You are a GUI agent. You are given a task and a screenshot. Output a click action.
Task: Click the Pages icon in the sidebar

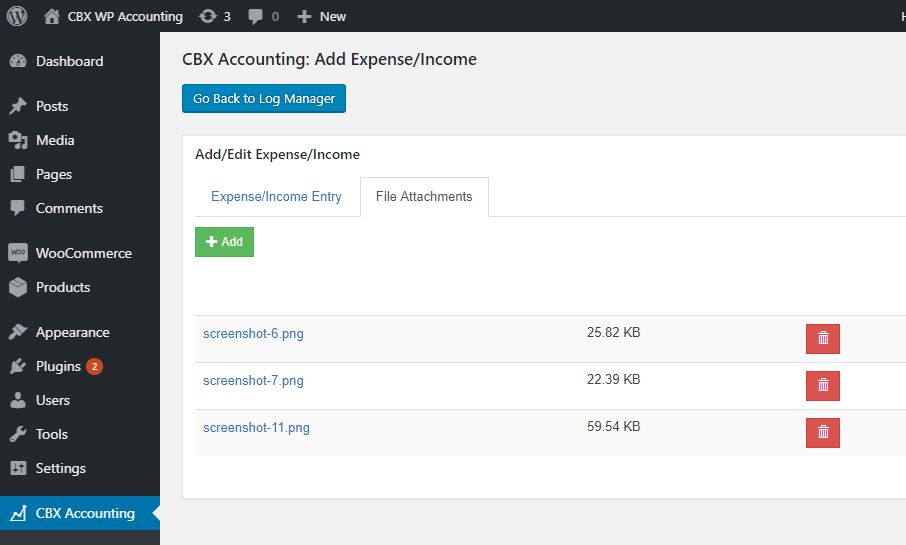pyautogui.click(x=18, y=174)
